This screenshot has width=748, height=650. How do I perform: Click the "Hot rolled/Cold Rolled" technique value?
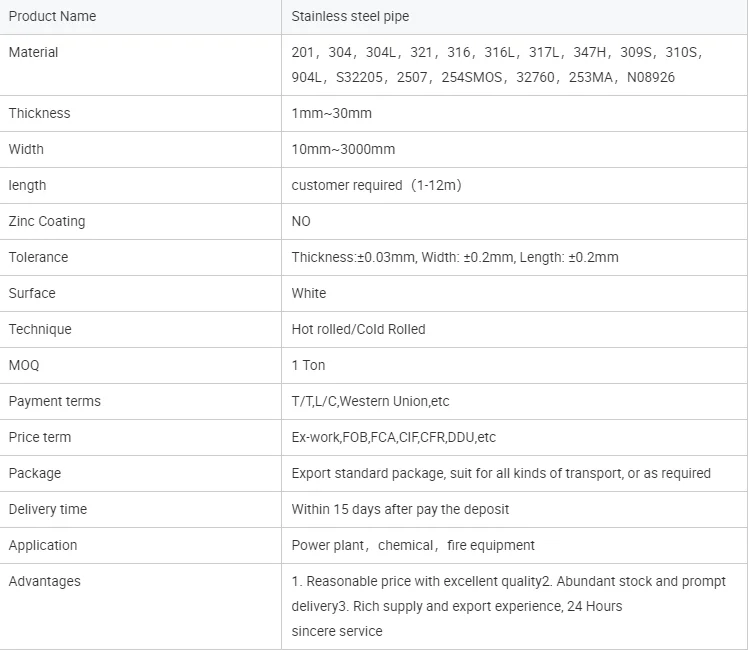[358, 329]
